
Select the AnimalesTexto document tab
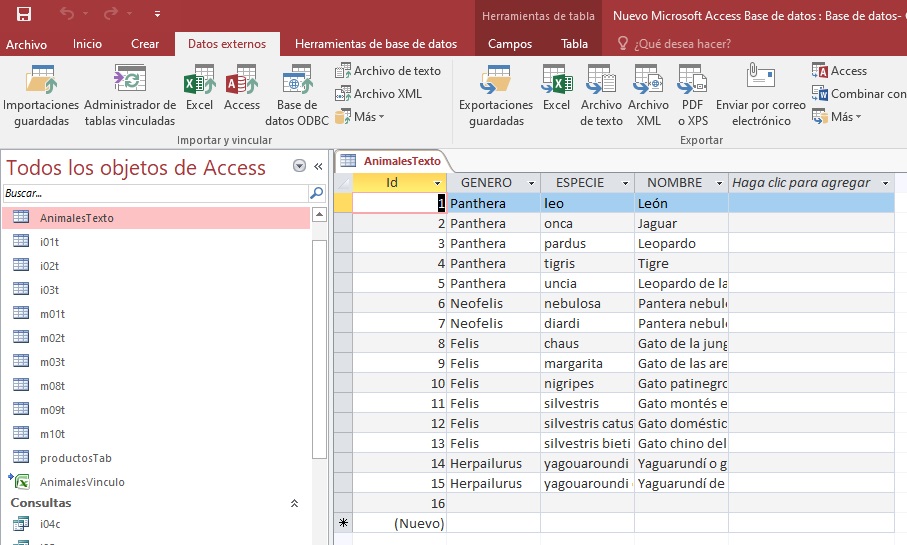coord(393,161)
